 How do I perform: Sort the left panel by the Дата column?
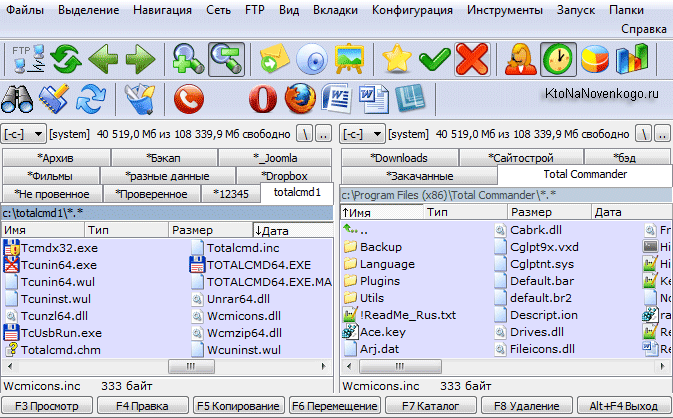coord(293,230)
